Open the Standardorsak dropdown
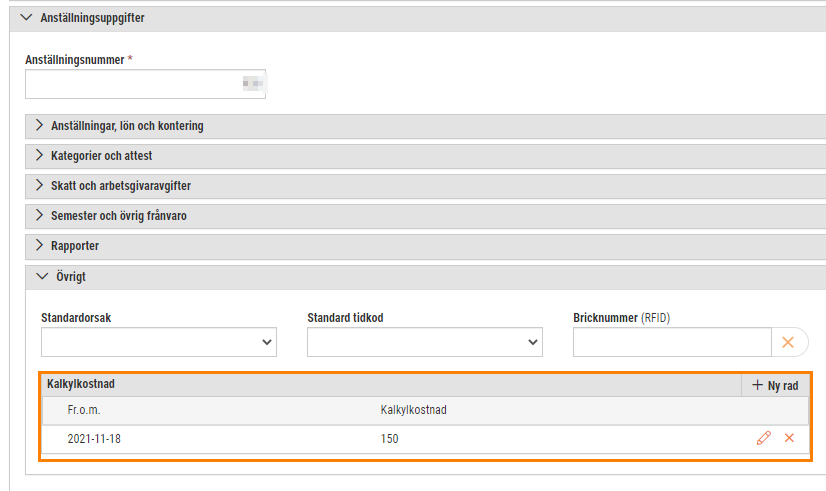This screenshot has width=826, height=491. coord(159,342)
